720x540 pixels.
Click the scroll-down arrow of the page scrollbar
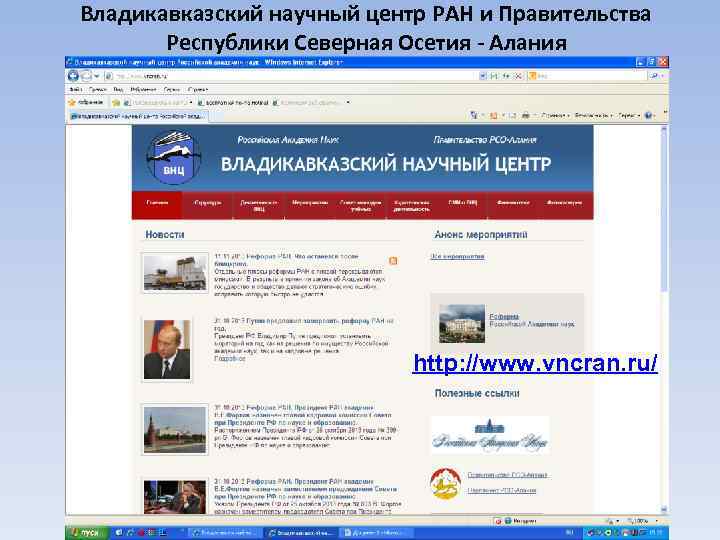tap(664, 509)
